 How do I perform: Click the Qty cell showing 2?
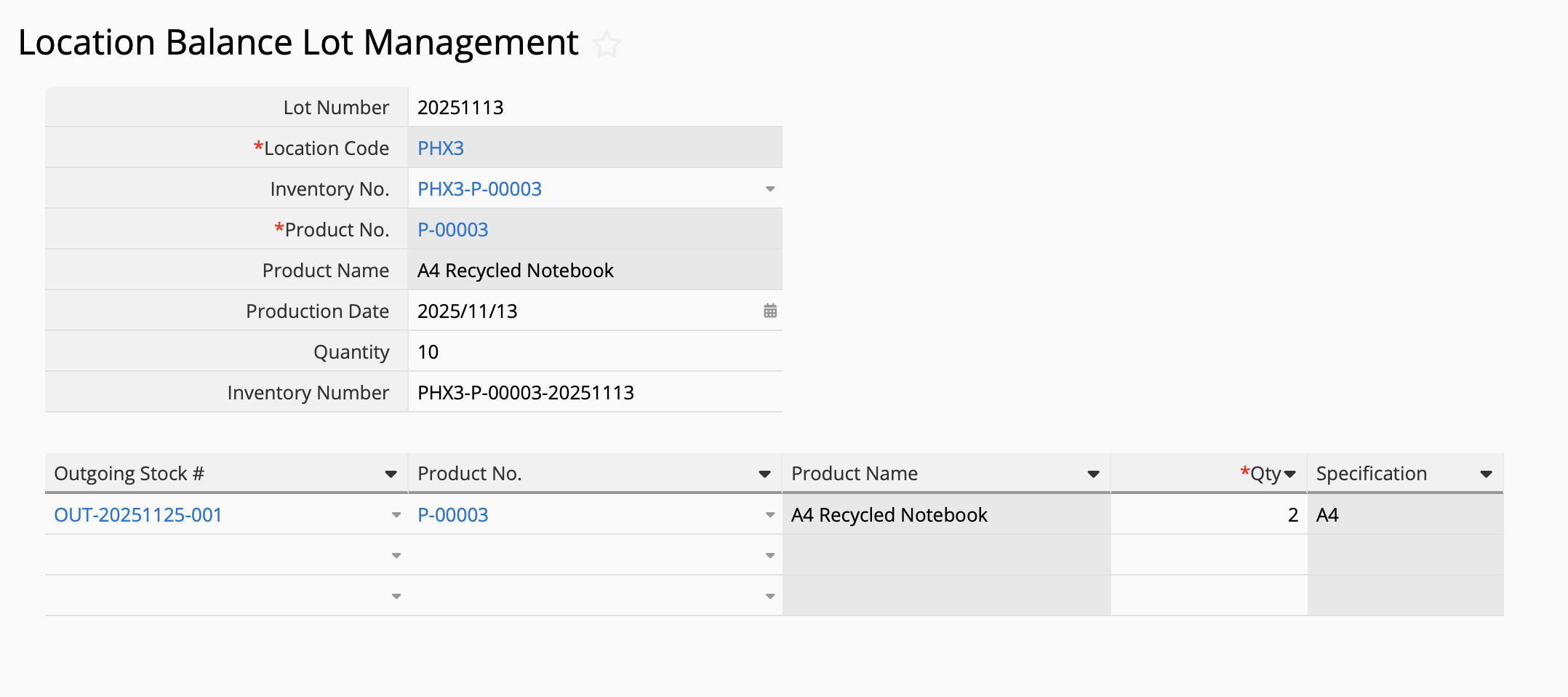pos(1208,515)
